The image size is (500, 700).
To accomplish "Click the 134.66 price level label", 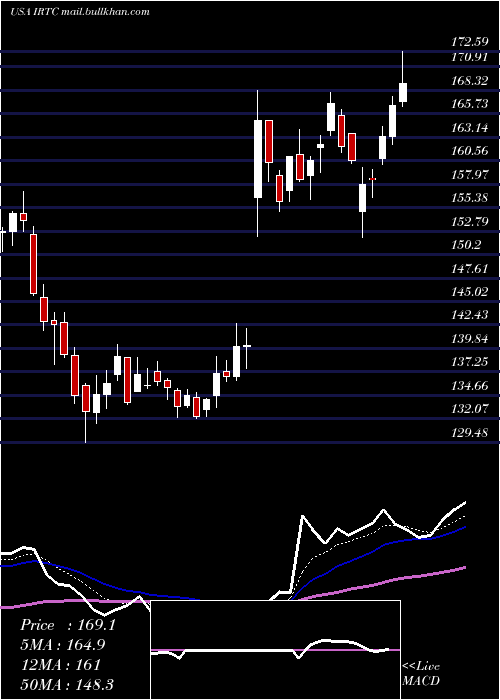I will [470, 386].
